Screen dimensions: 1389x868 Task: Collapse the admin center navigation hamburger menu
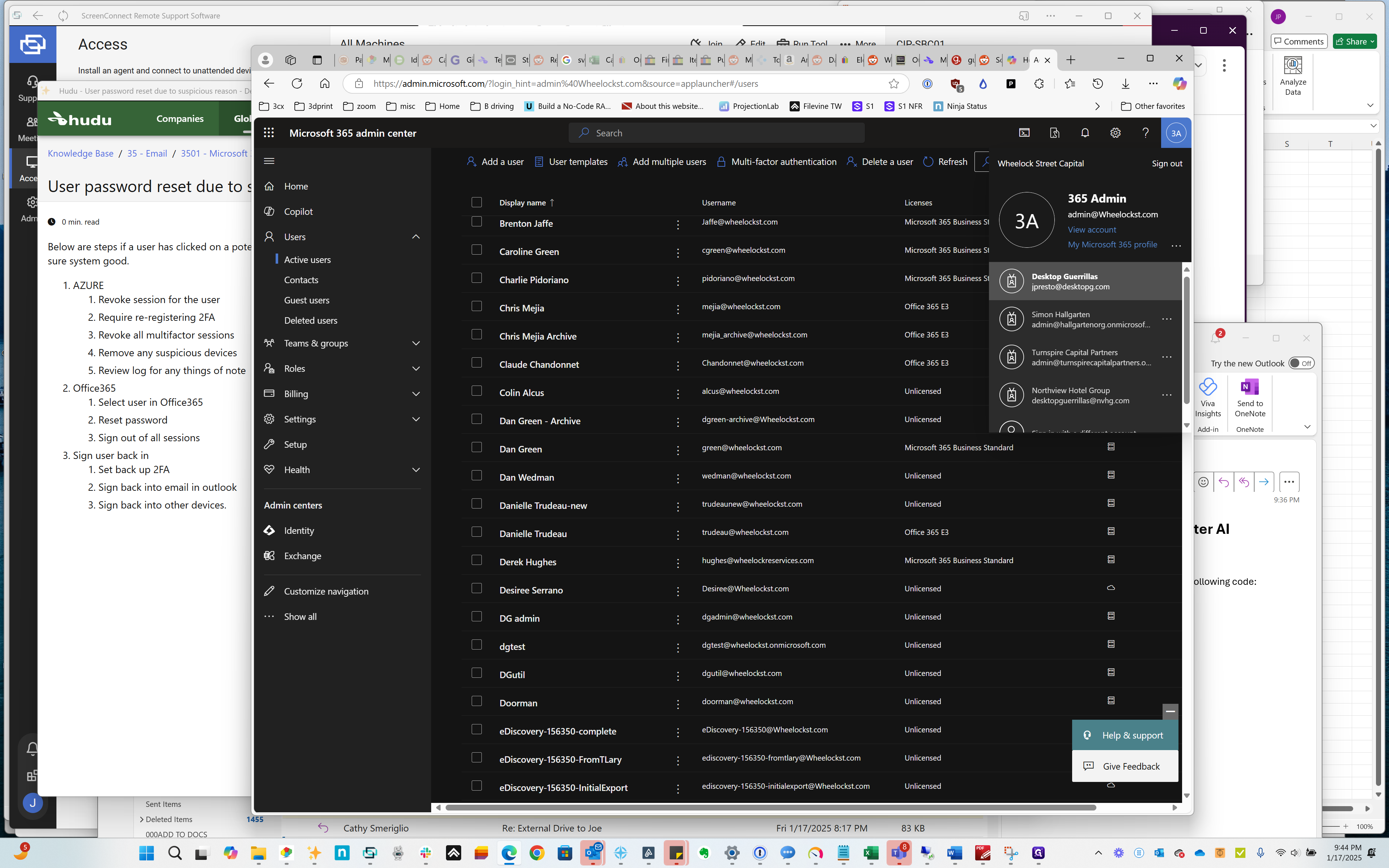(x=269, y=161)
